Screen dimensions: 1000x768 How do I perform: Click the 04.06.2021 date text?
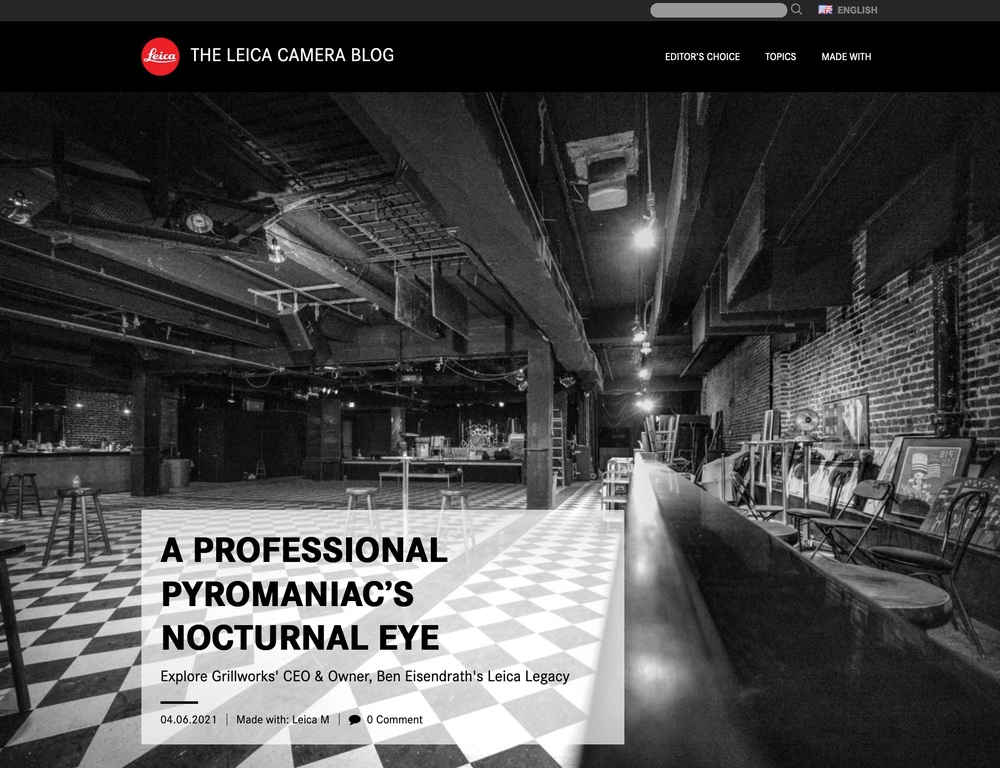click(188, 720)
